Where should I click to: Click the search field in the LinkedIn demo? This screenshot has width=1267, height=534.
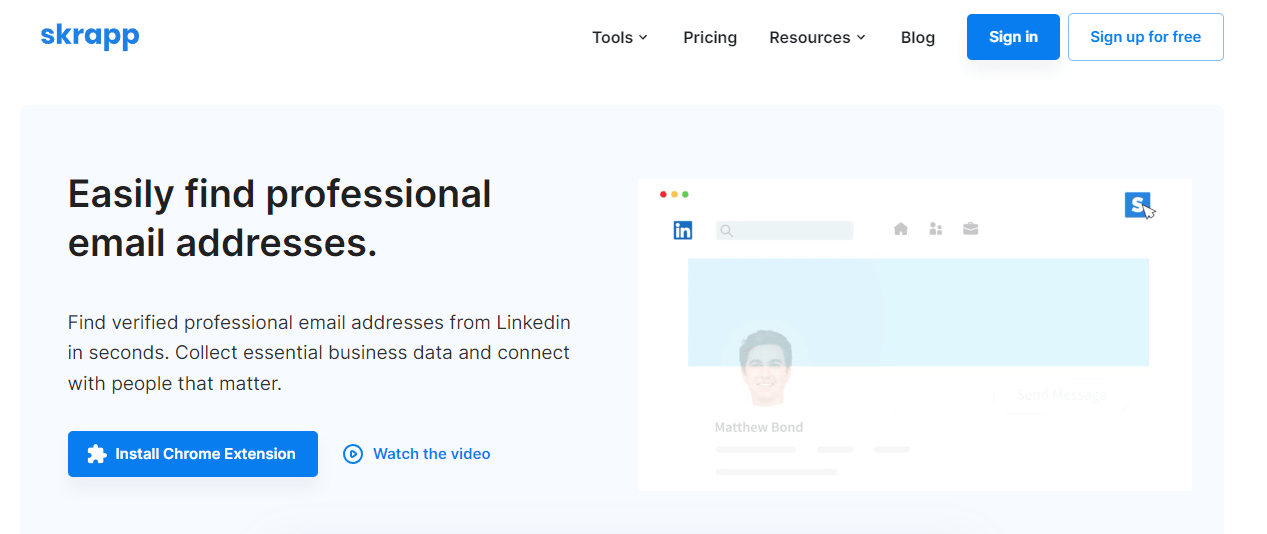pyautogui.click(x=784, y=231)
